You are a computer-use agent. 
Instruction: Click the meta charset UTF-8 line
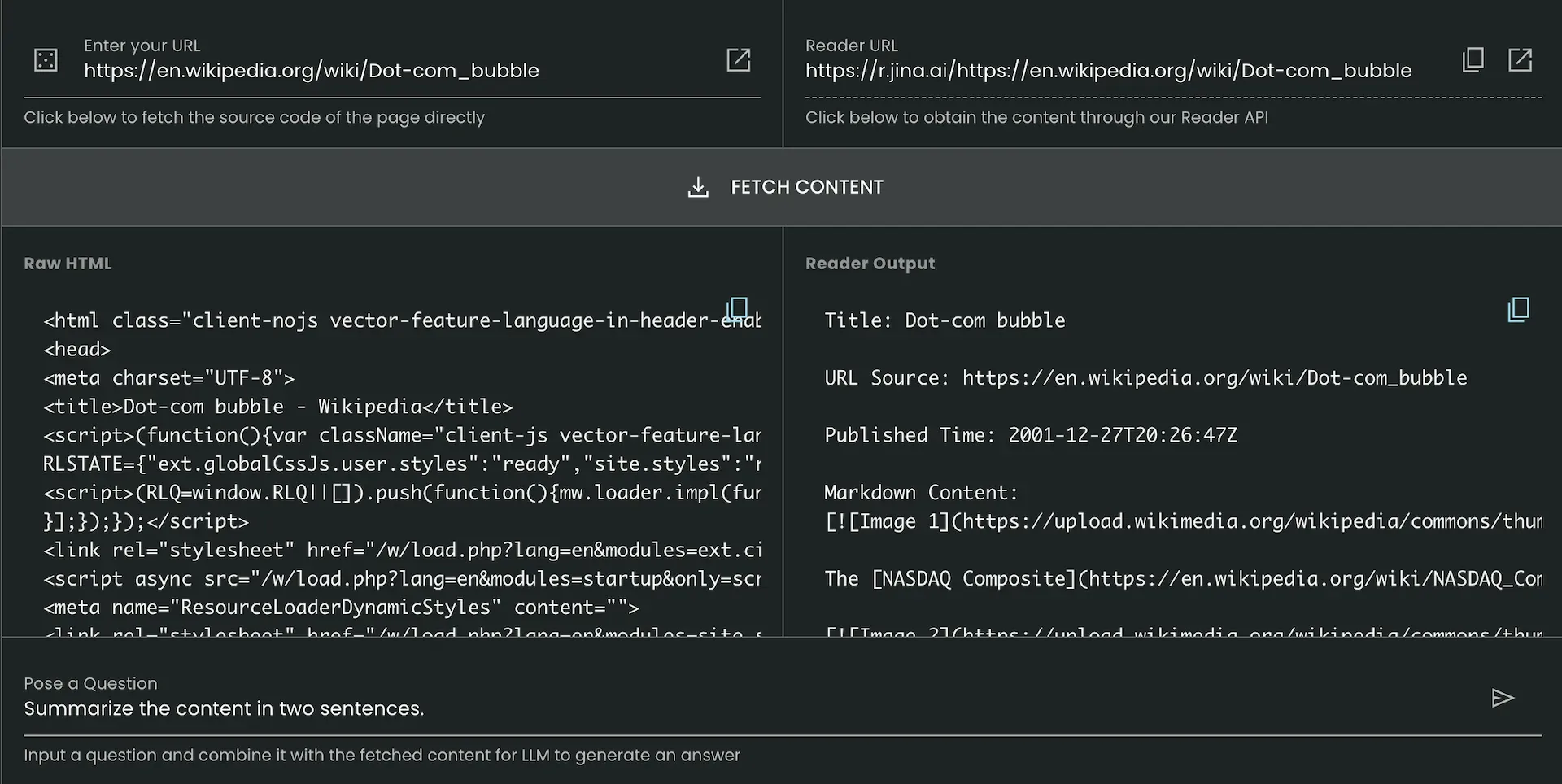click(x=169, y=378)
